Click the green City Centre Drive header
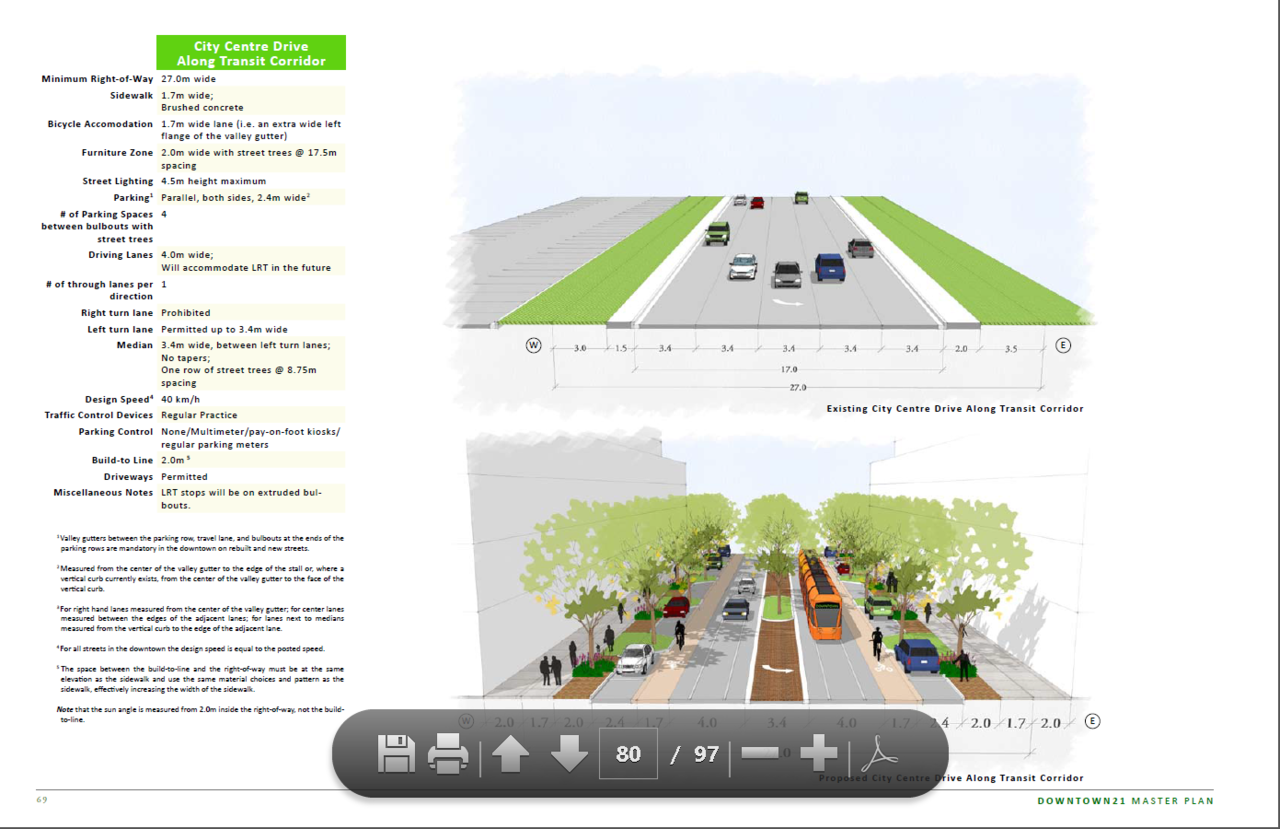Screen dimensions: 1280x829 coord(251,53)
